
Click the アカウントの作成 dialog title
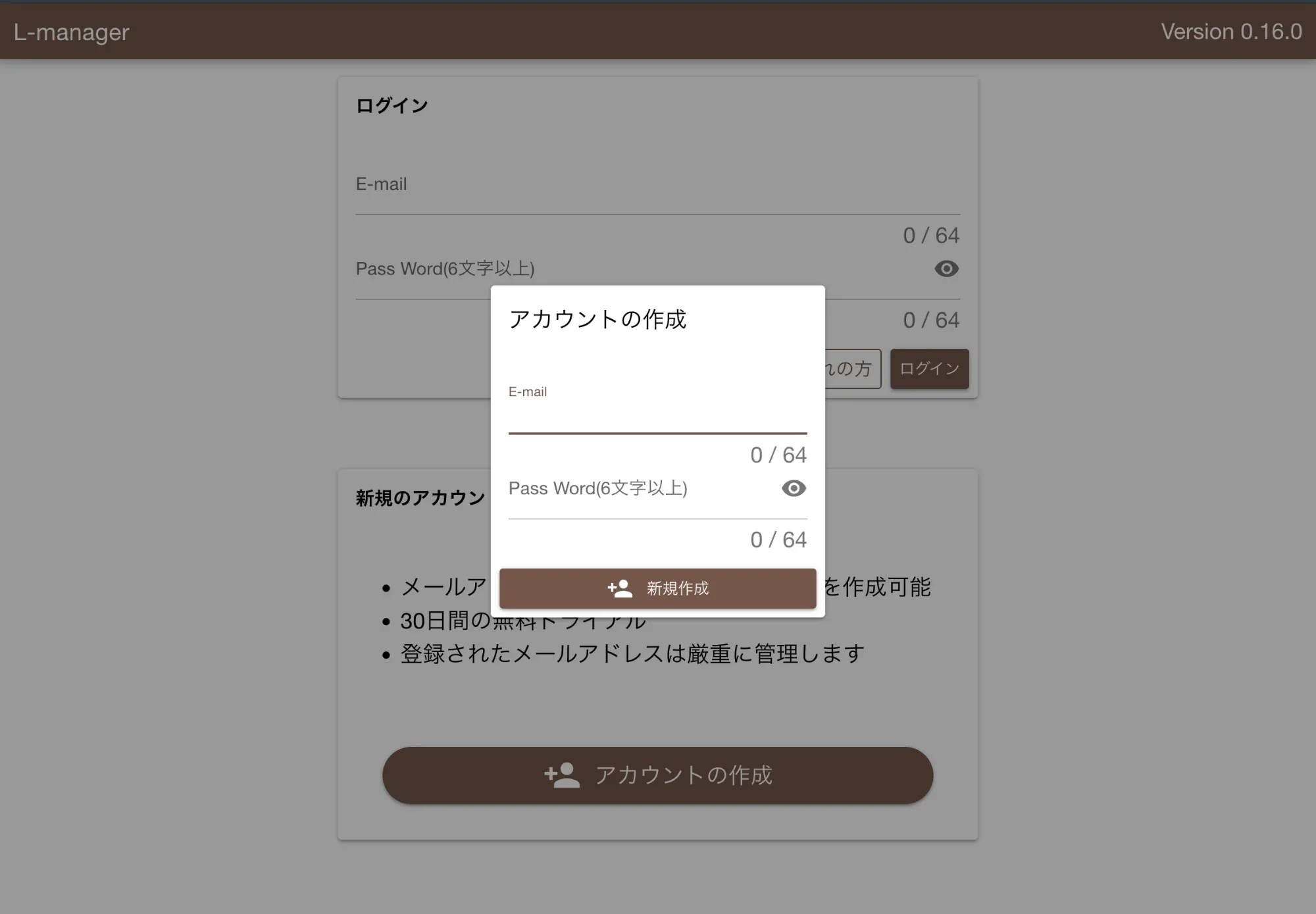click(x=599, y=320)
